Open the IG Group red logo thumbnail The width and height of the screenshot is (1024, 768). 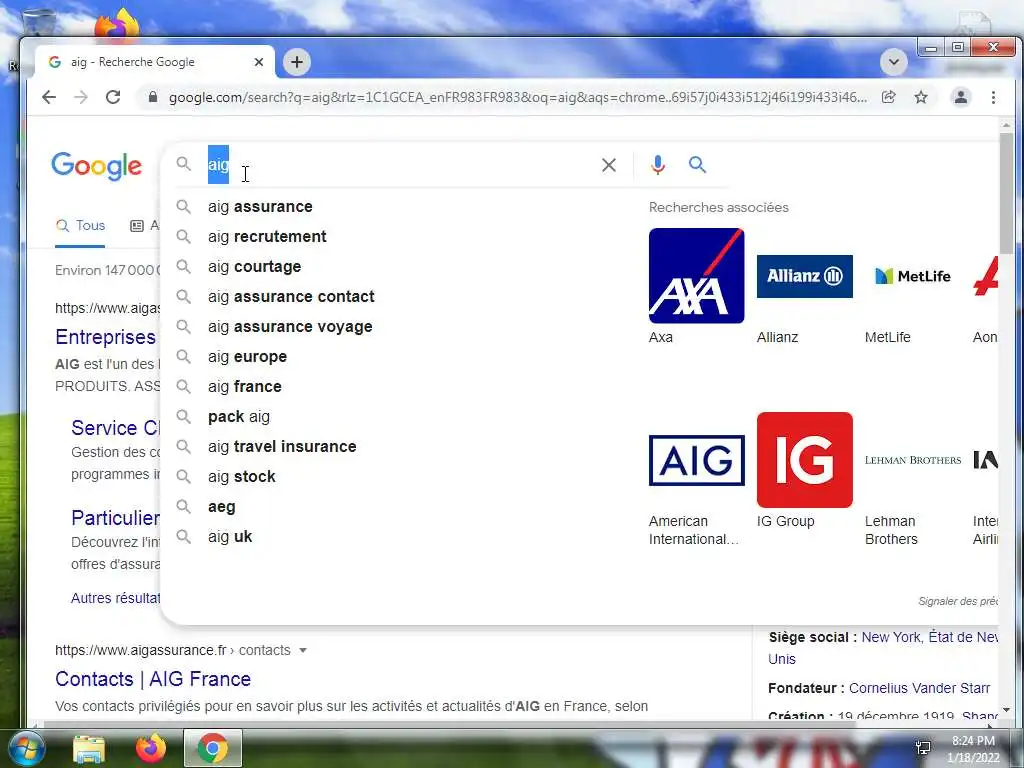click(x=805, y=460)
